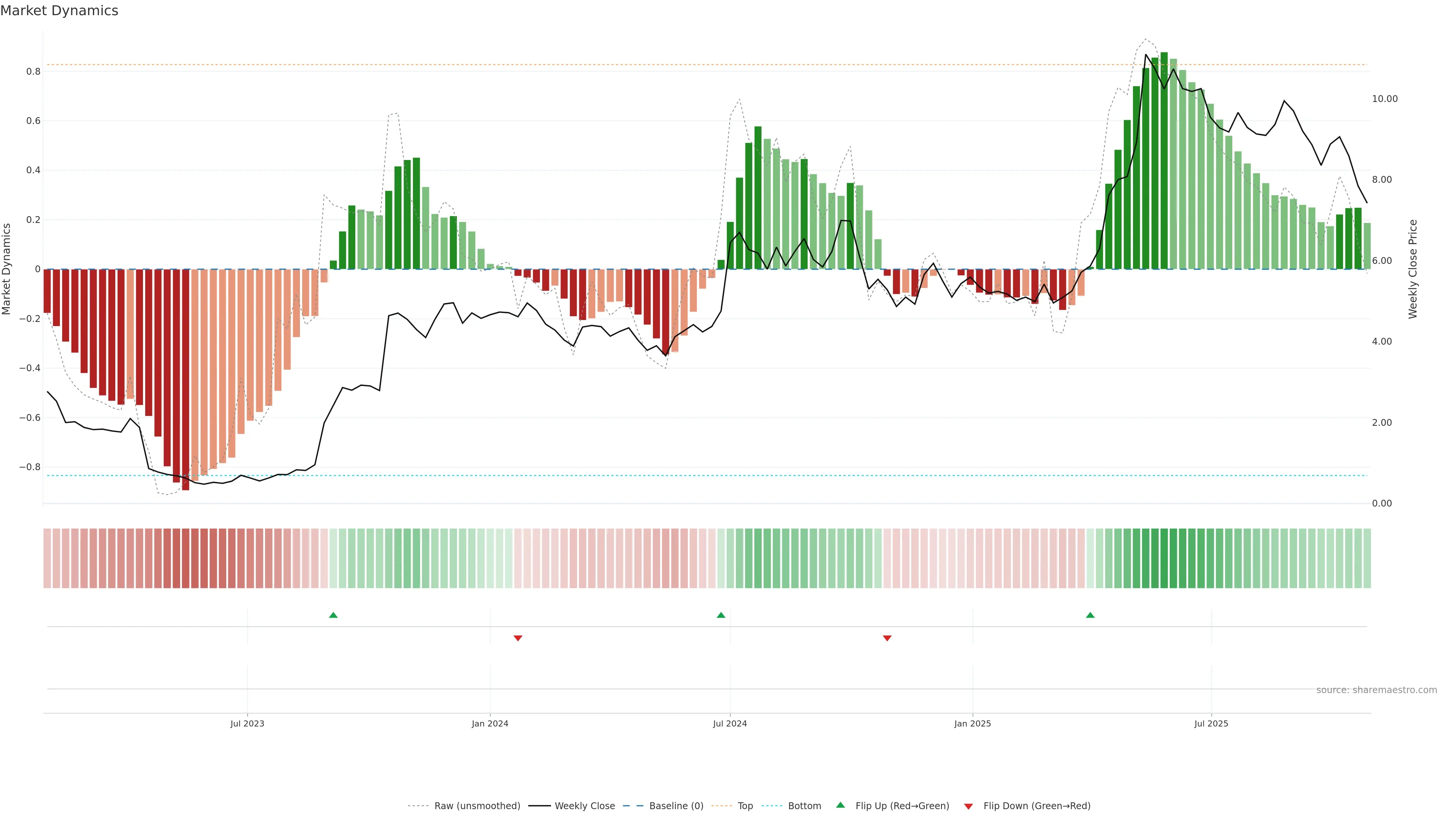Click the red triangle icon in the legend
The width and height of the screenshot is (1456, 819).
(968, 806)
